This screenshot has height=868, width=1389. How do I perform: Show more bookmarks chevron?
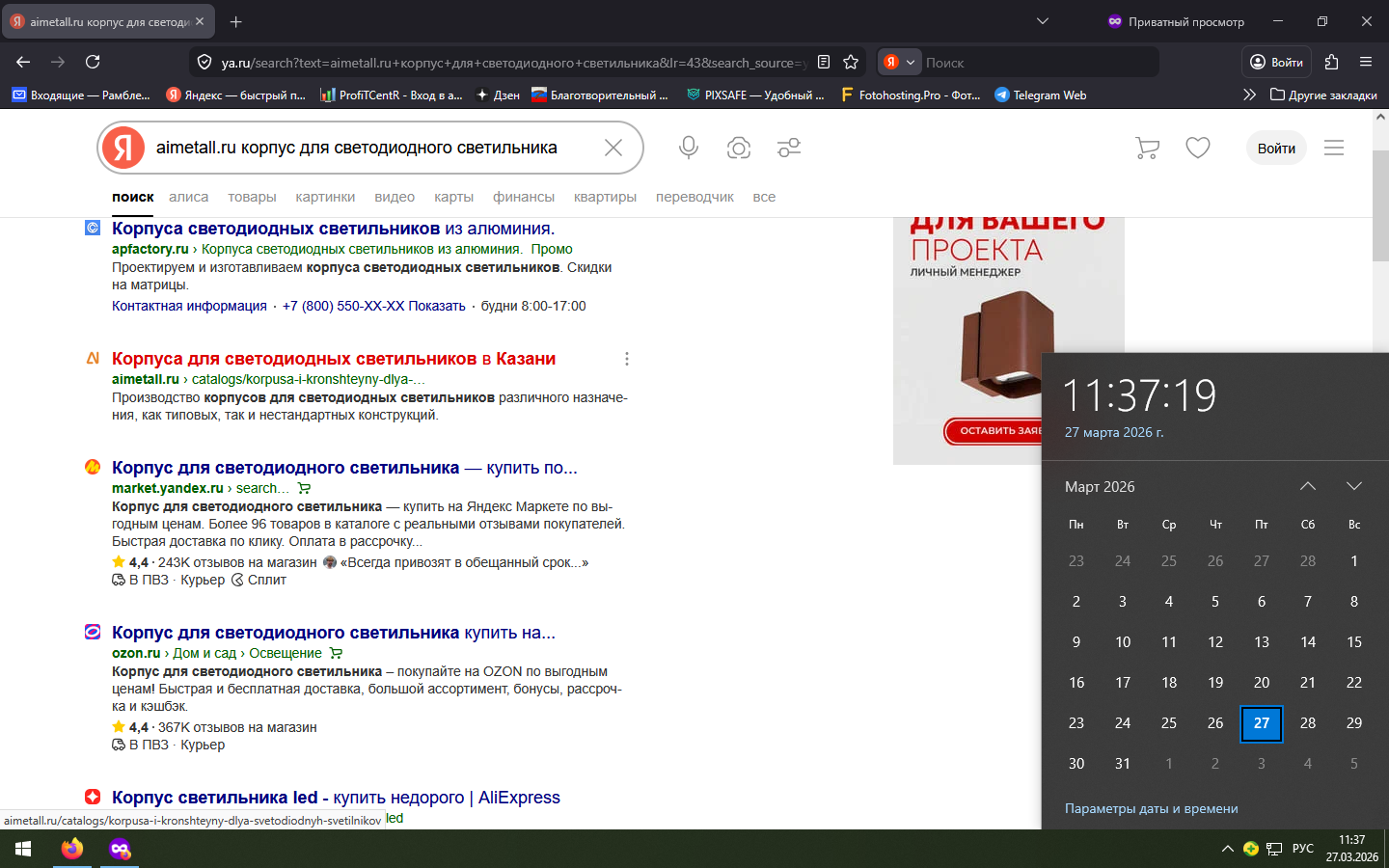1249,95
